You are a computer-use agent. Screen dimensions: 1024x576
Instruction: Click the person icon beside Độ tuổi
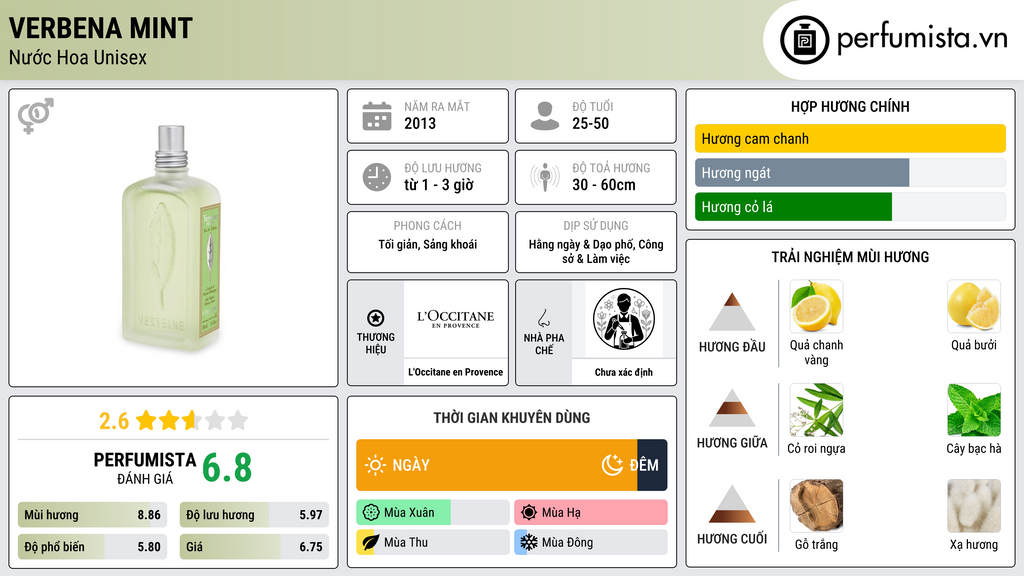545,116
